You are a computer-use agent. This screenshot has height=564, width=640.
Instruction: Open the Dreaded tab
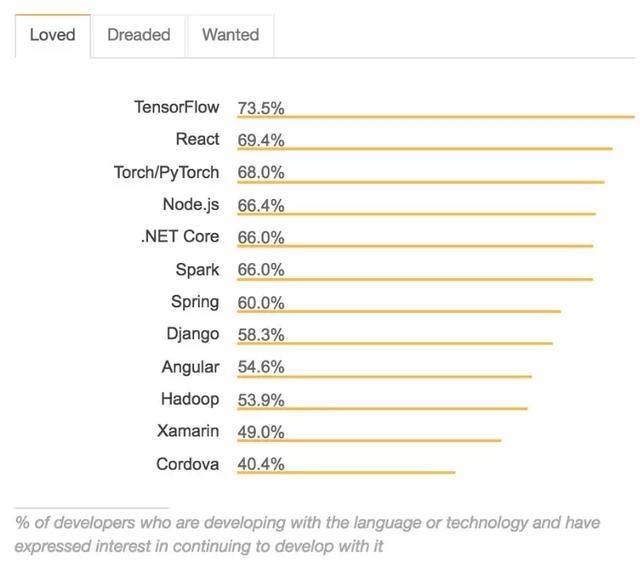pos(139,36)
